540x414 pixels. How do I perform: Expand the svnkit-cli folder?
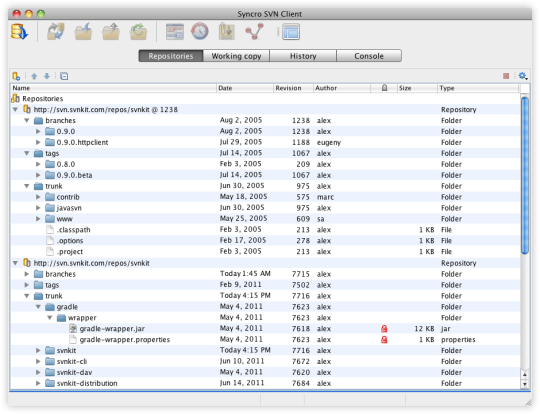coord(38,362)
